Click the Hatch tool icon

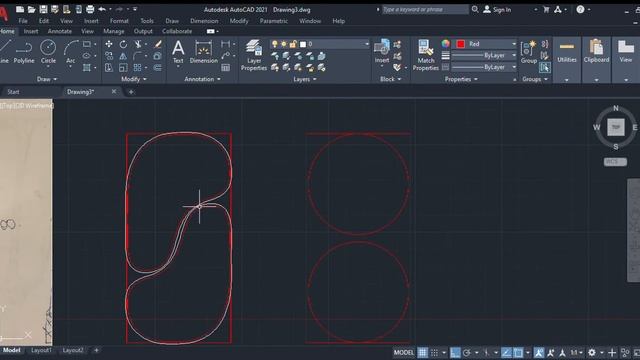[87, 67]
